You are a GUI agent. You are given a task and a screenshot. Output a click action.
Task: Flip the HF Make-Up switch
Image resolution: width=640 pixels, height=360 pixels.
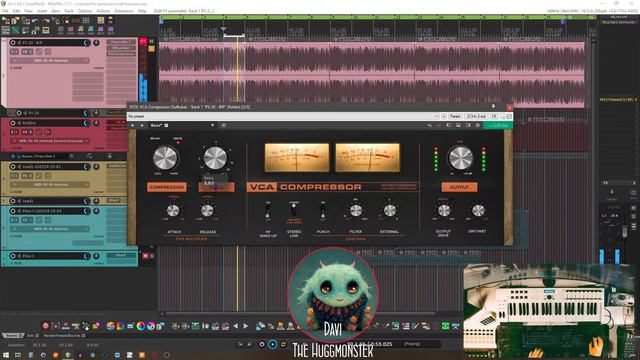267,211
